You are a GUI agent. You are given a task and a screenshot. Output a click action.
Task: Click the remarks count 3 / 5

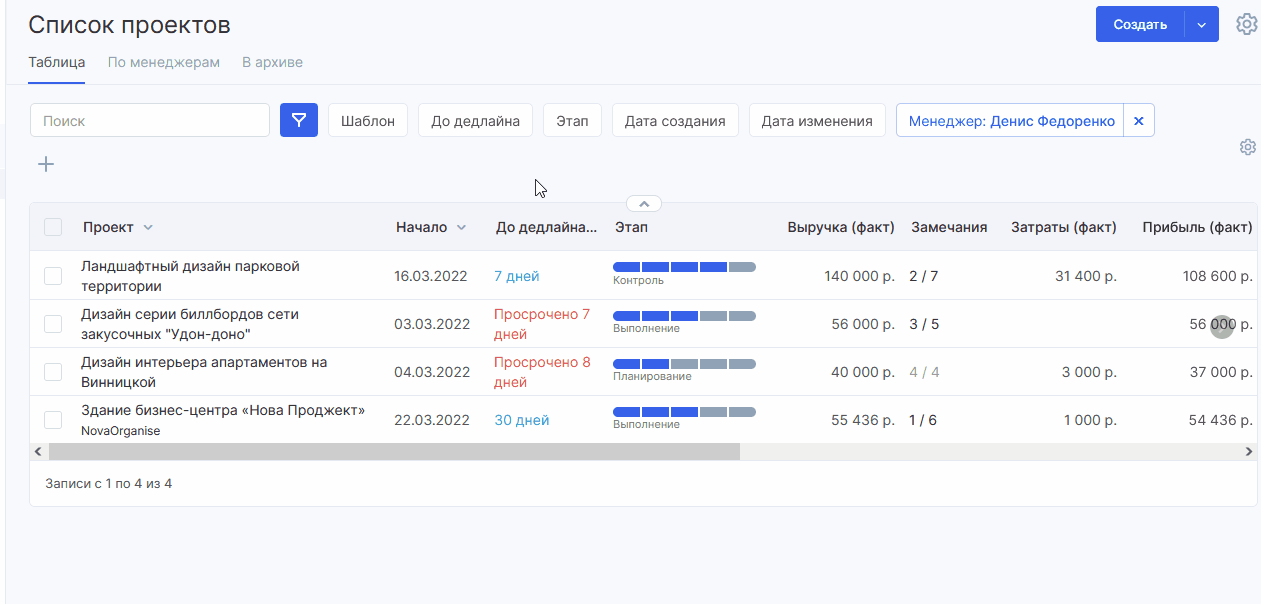click(x=924, y=324)
